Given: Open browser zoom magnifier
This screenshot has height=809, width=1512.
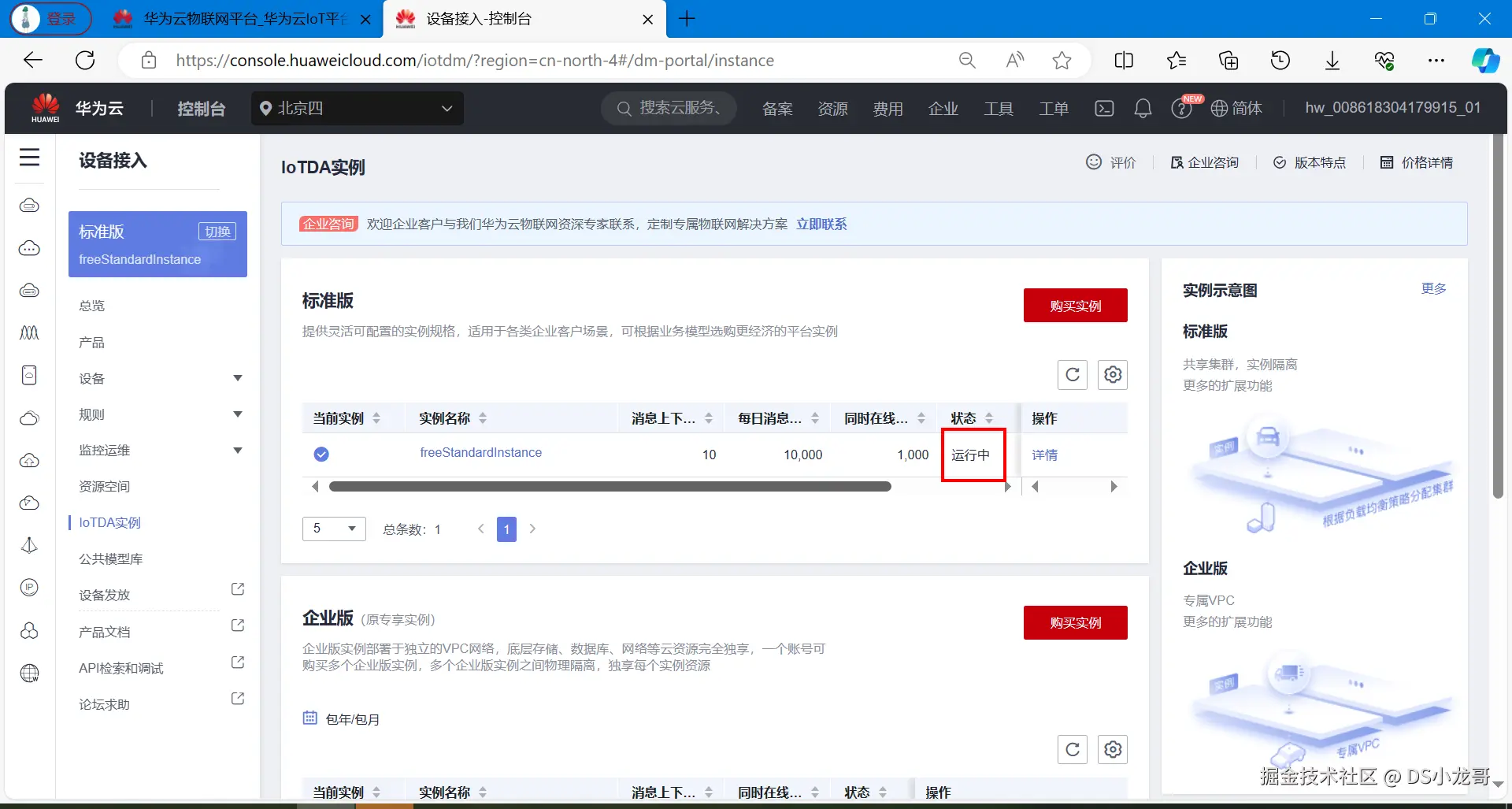Looking at the screenshot, I should 967,61.
